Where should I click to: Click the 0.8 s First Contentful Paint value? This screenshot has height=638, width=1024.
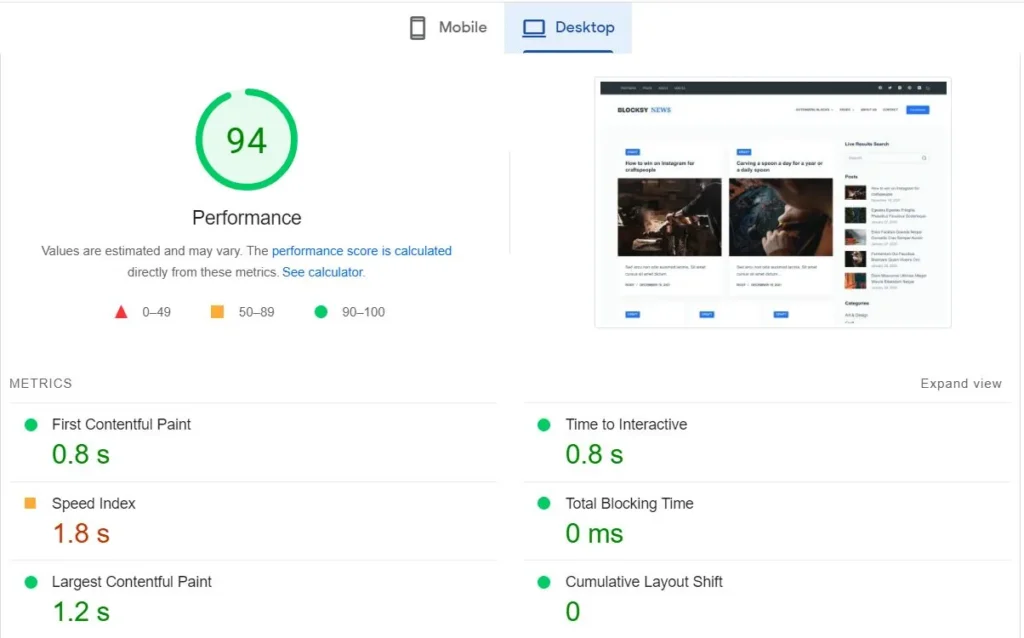[x=81, y=455]
